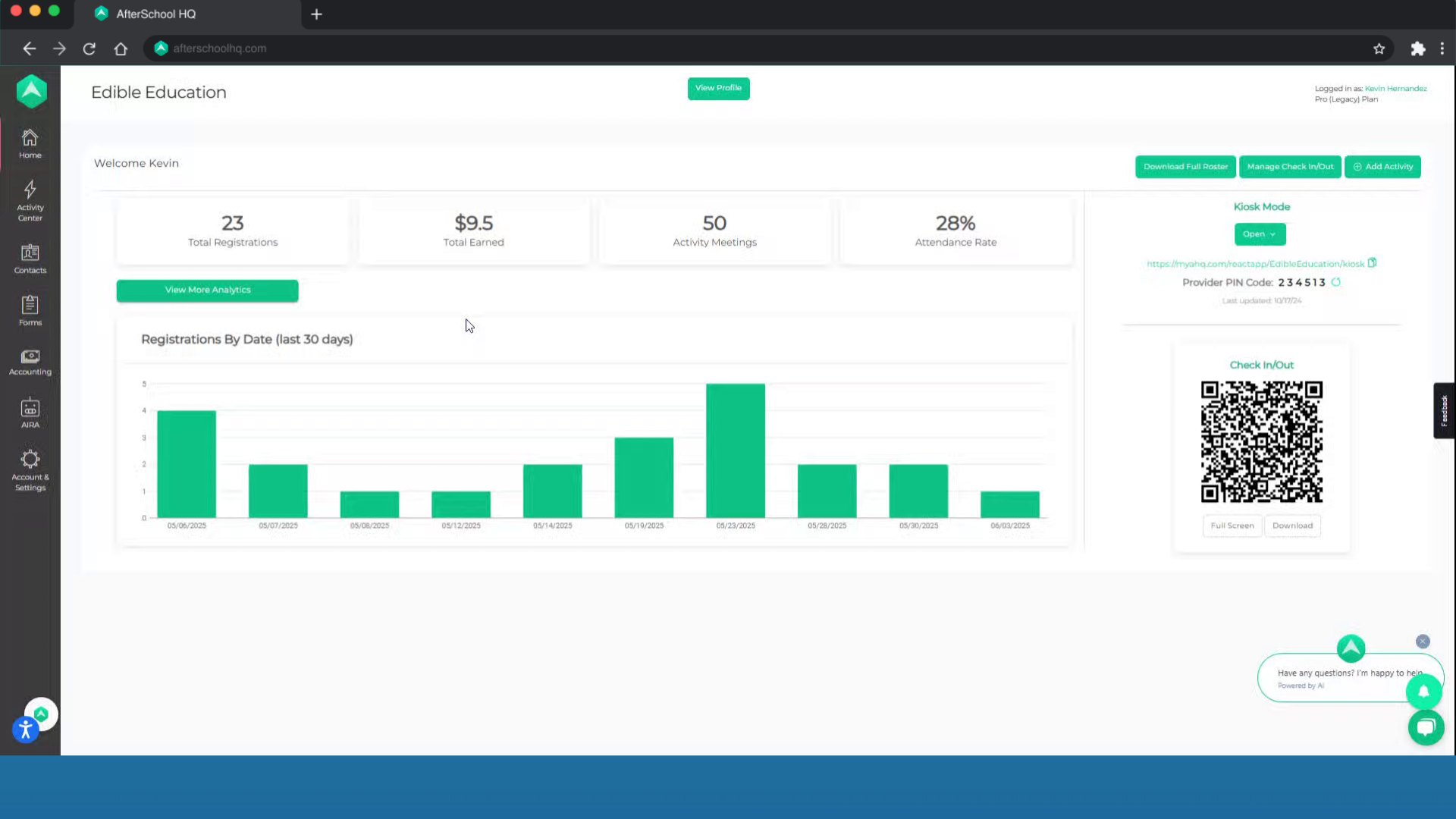Screen dimensions: 1456x819
Task: Click the Attendance Rate card
Action: [x=955, y=231]
